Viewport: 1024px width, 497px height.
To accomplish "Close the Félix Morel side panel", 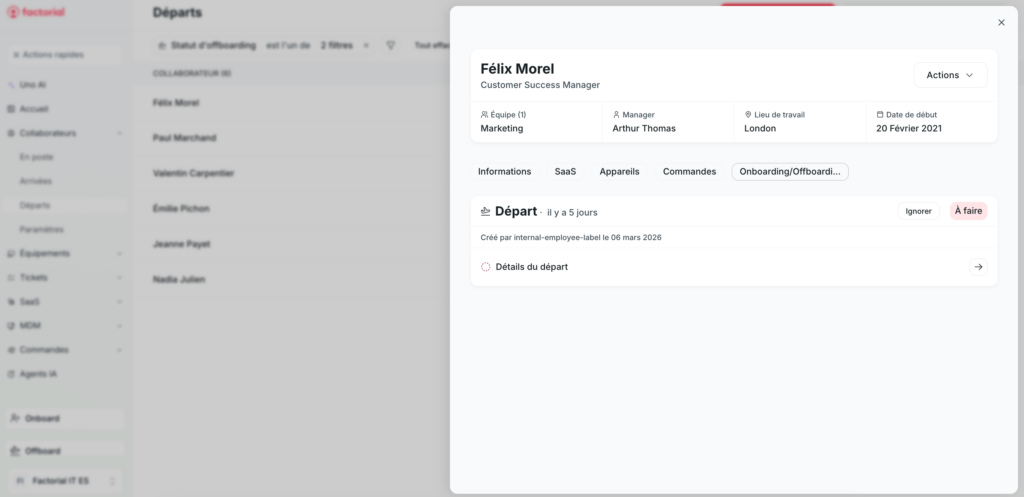I will (x=1001, y=22).
